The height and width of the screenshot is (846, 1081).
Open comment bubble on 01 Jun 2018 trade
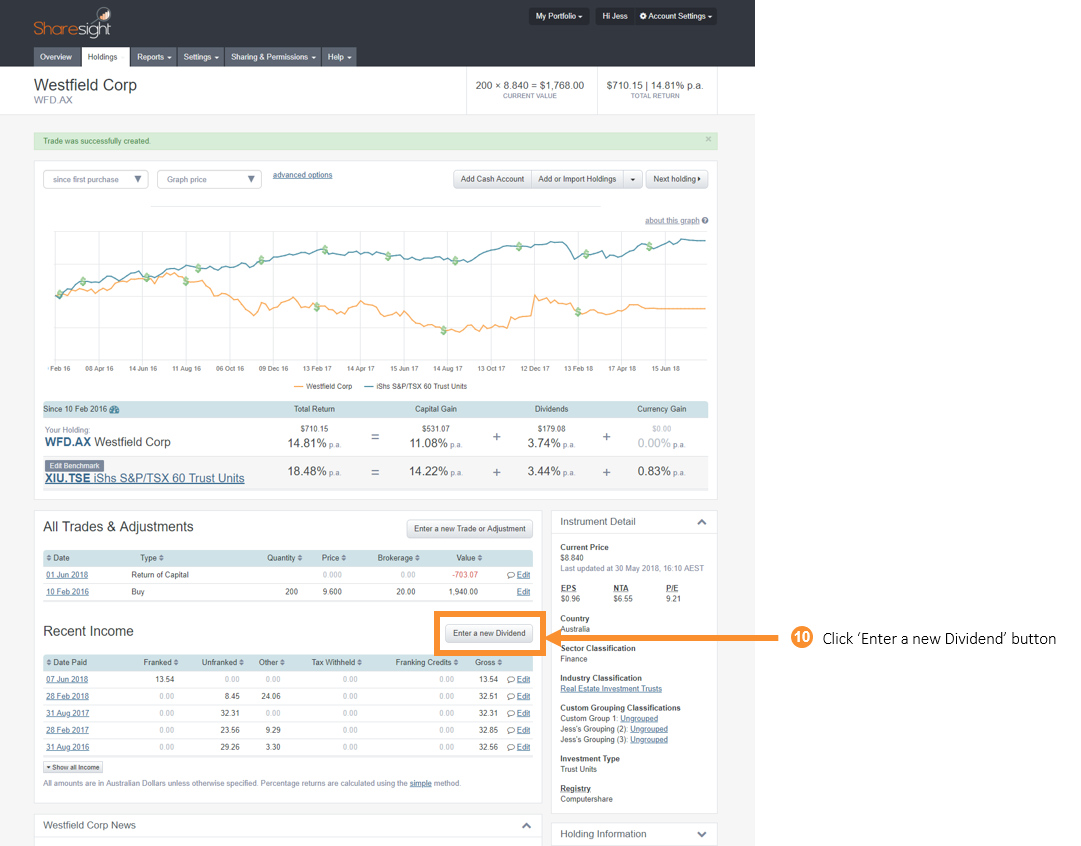tap(511, 575)
